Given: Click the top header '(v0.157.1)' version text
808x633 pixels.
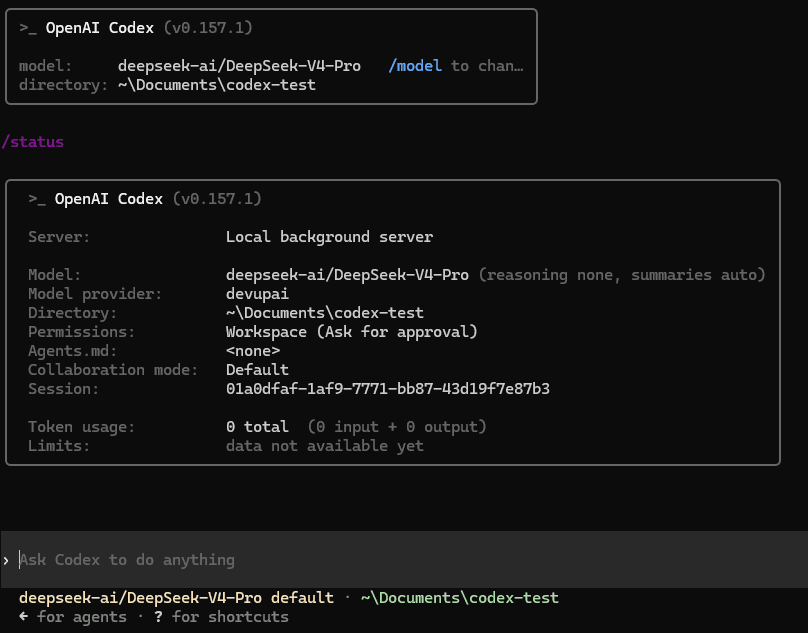Looking at the screenshot, I should (x=208, y=28).
